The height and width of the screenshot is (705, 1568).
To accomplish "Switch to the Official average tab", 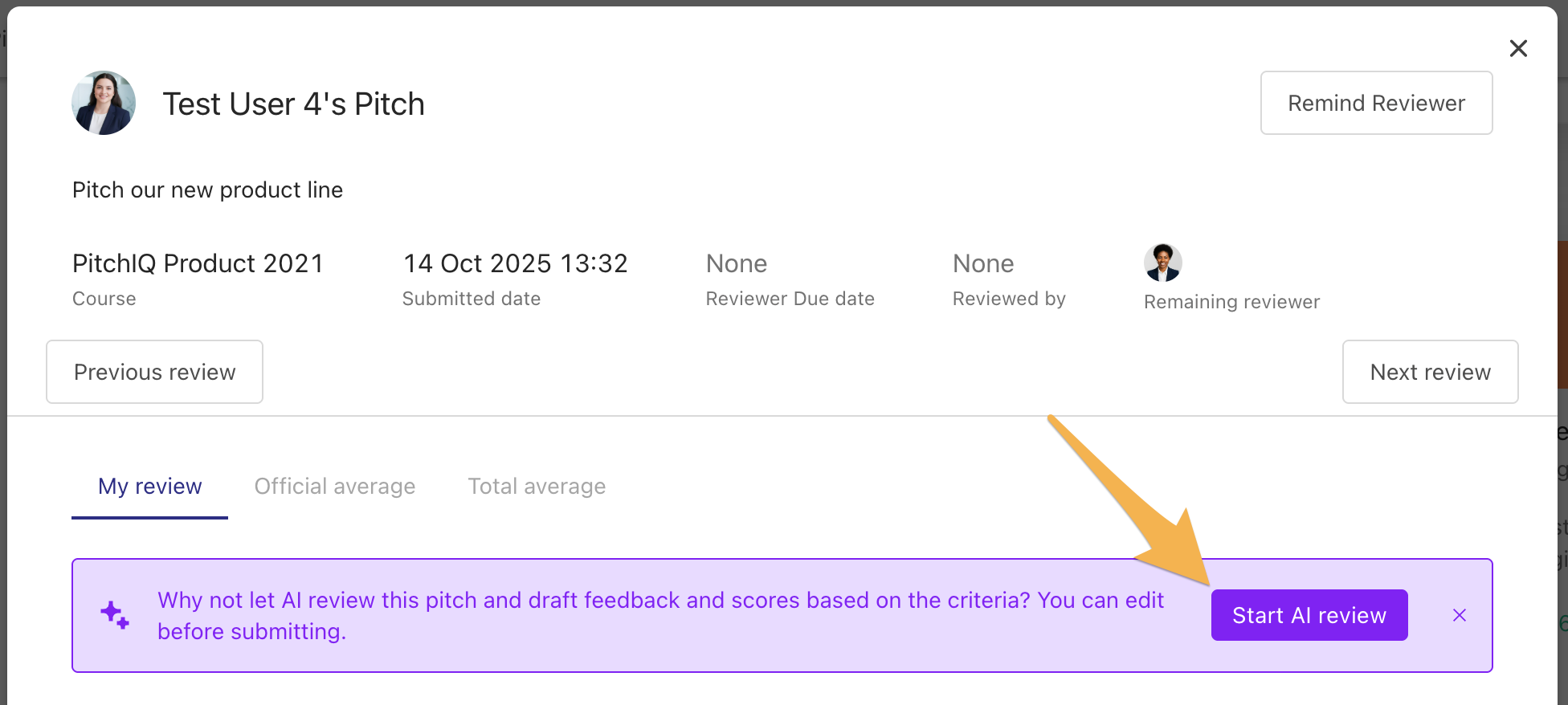I will 334,486.
